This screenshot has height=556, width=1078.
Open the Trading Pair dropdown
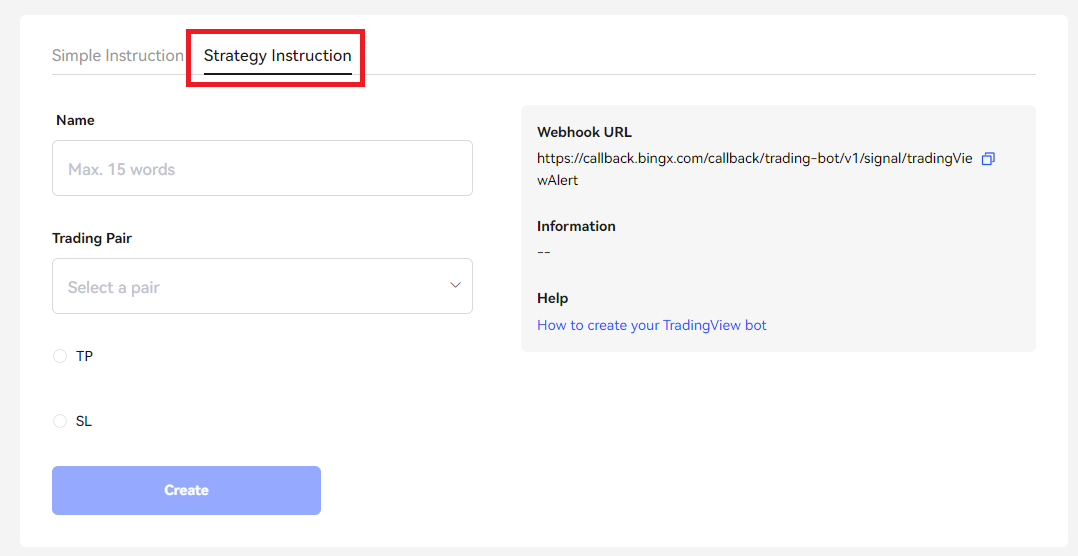click(x=262, y=286)
